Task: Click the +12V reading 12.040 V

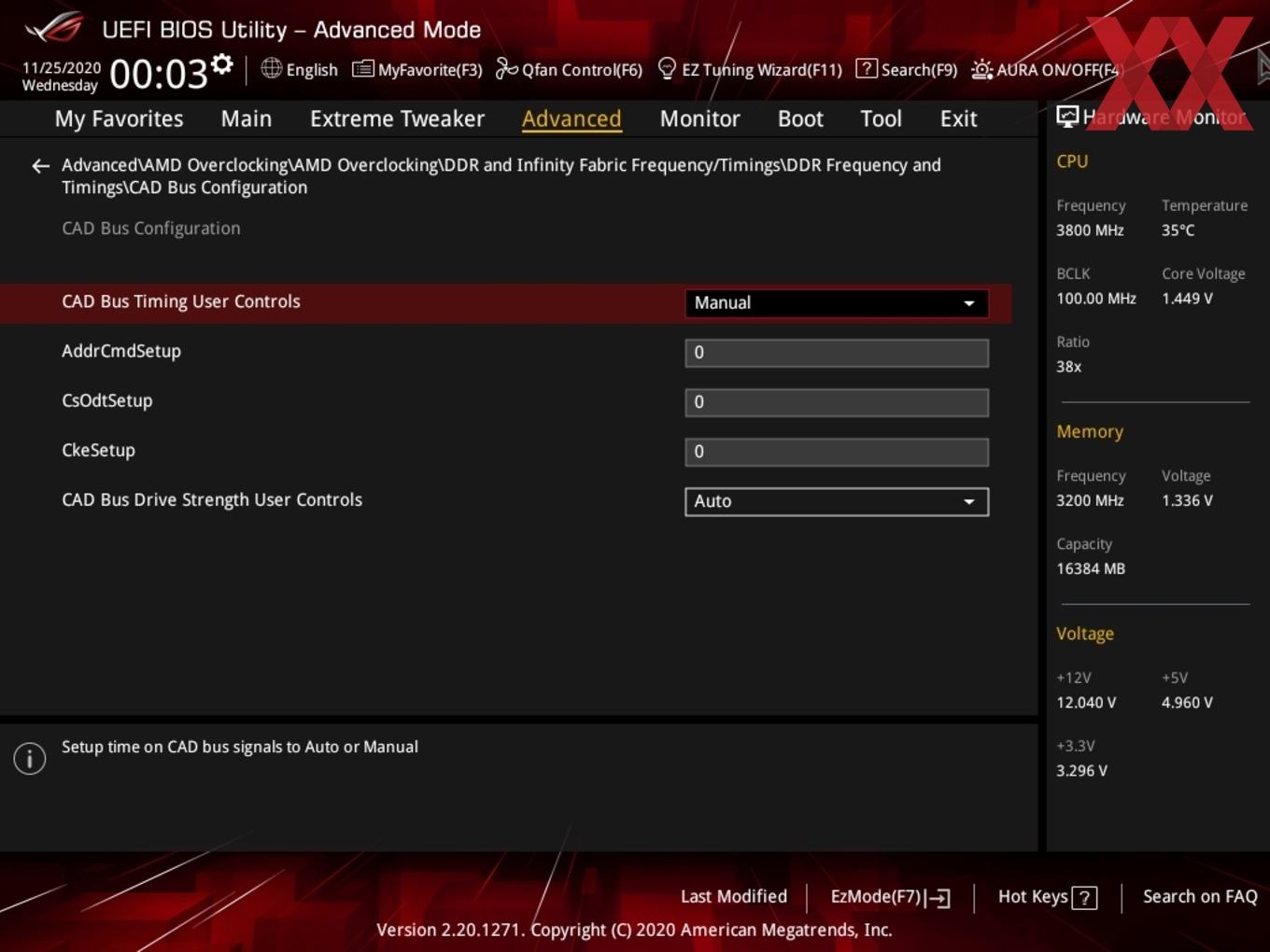Action: click(x=1086, y=703)
